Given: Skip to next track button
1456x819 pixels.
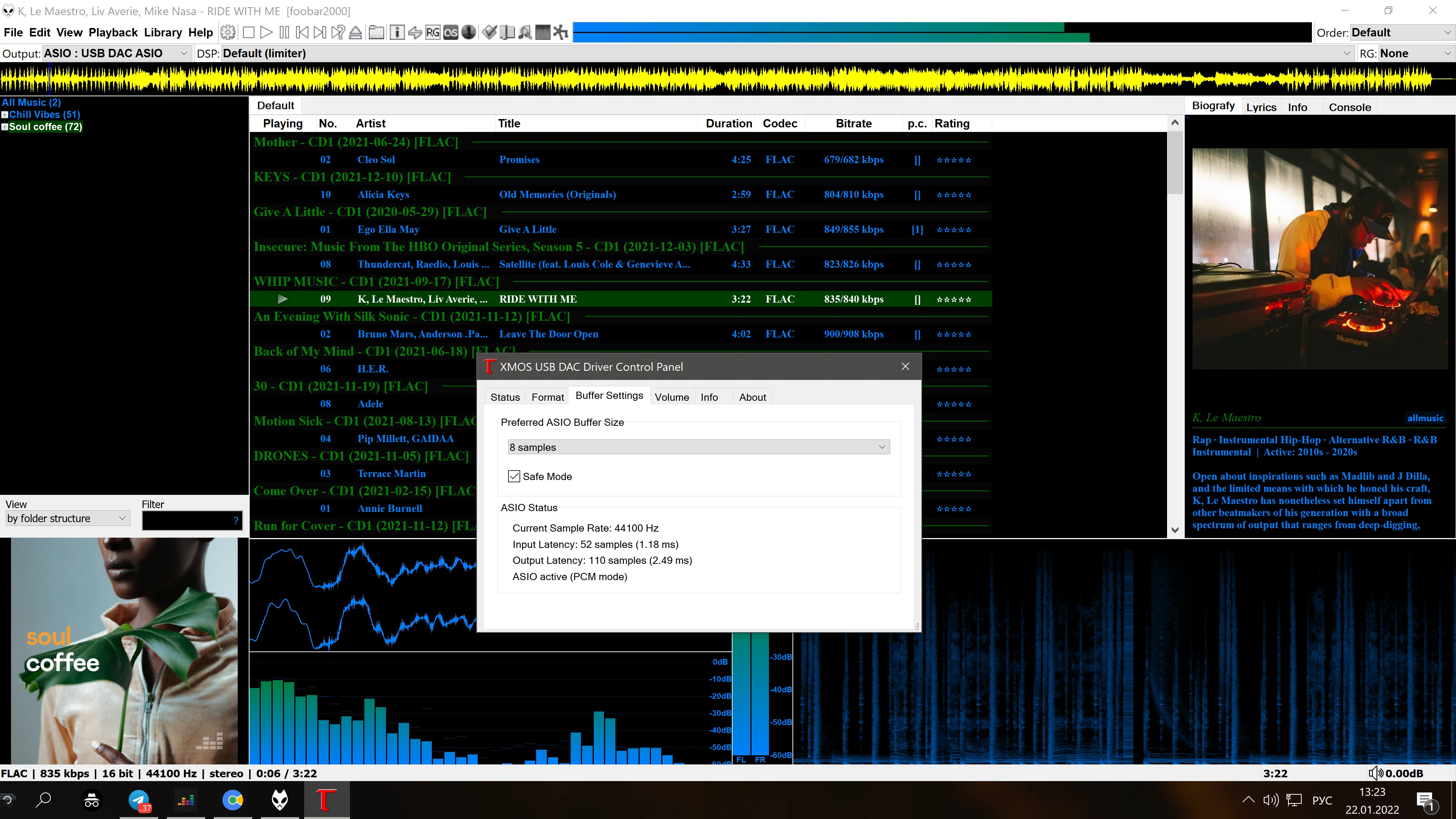Looking at the screenshot, I should point(319,33).
